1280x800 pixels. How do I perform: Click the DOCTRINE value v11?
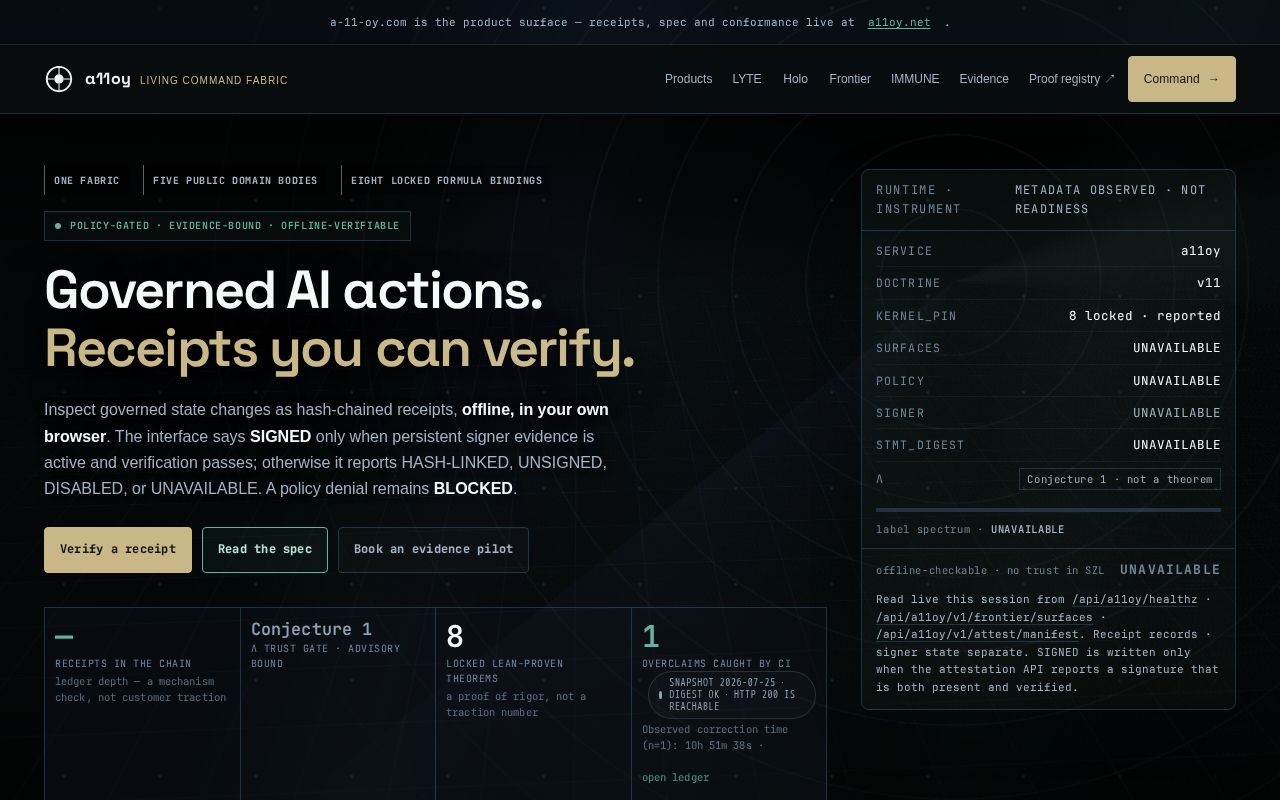(x=1209, y=283)
